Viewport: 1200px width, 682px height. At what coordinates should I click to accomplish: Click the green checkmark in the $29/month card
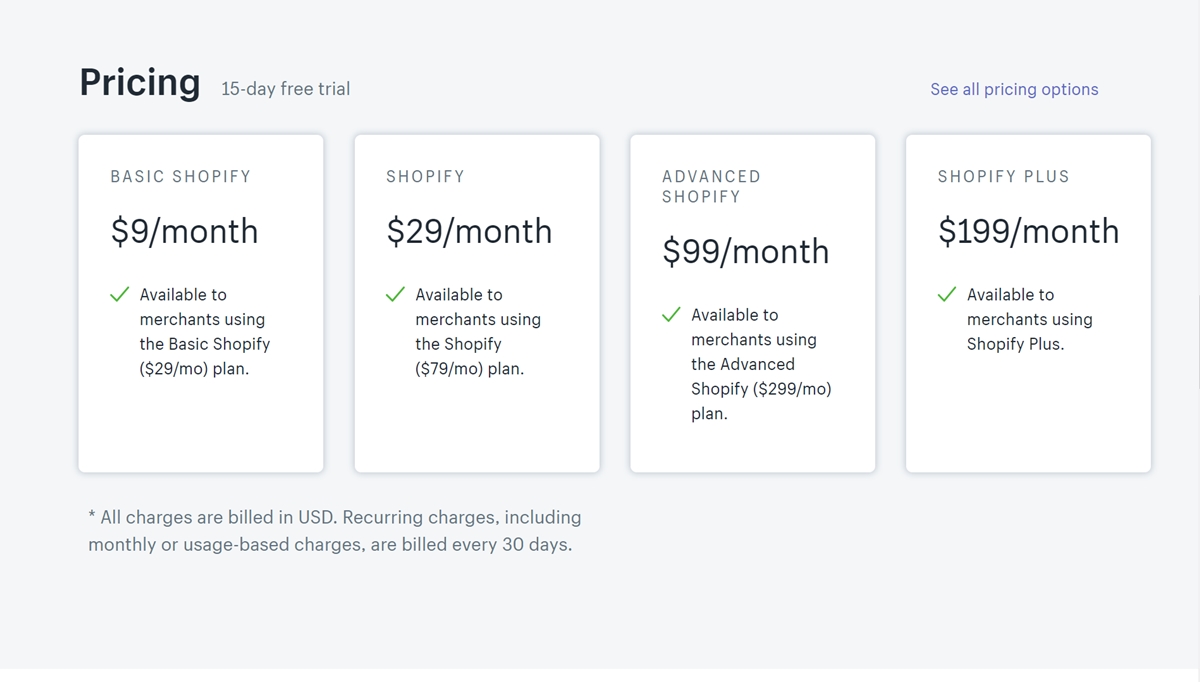(x=396, y=294)
